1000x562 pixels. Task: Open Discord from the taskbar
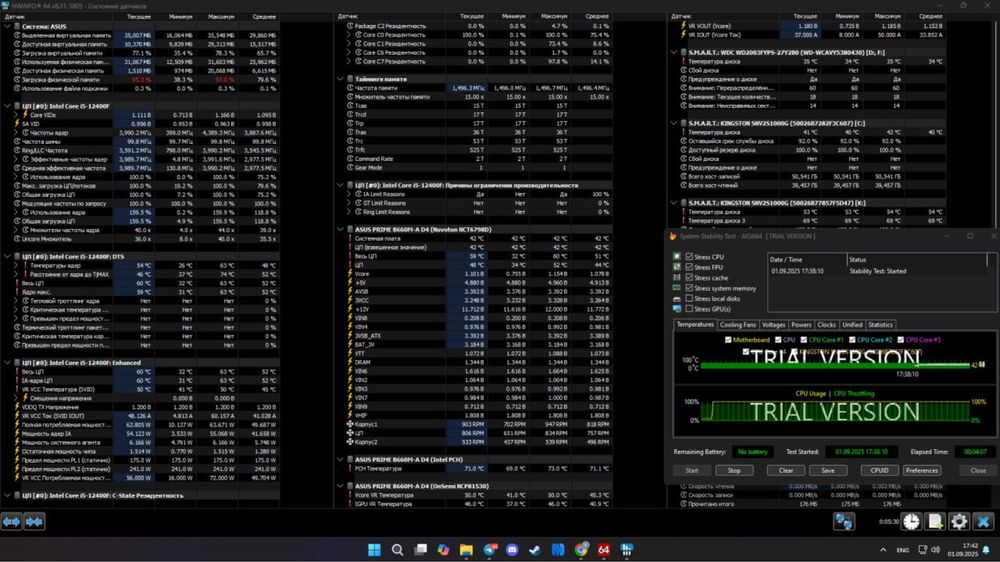pos(512,549)
